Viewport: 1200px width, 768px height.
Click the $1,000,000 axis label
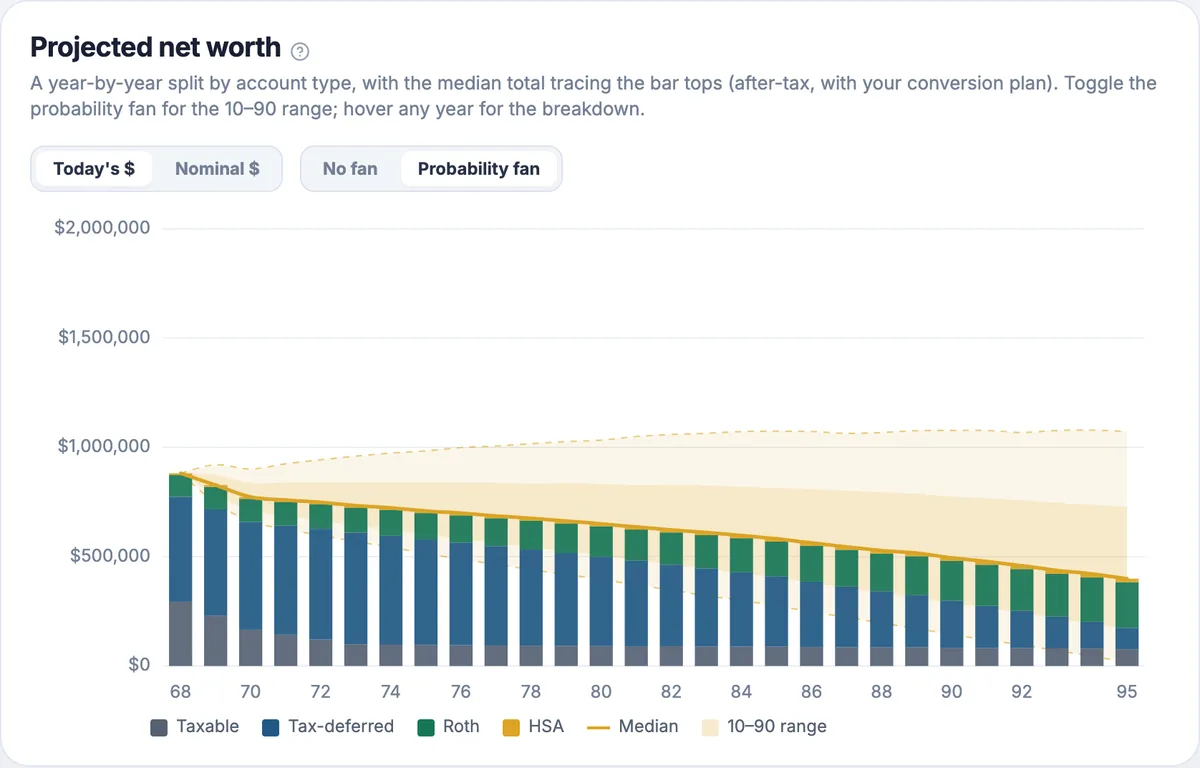click(105, 446)
